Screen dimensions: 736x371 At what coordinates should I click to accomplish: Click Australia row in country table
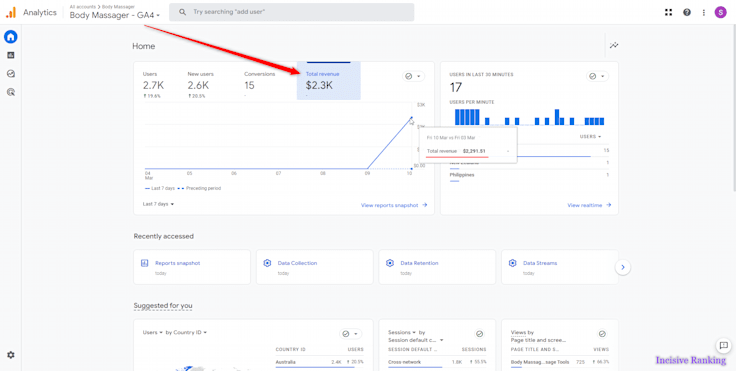[319, 363]
